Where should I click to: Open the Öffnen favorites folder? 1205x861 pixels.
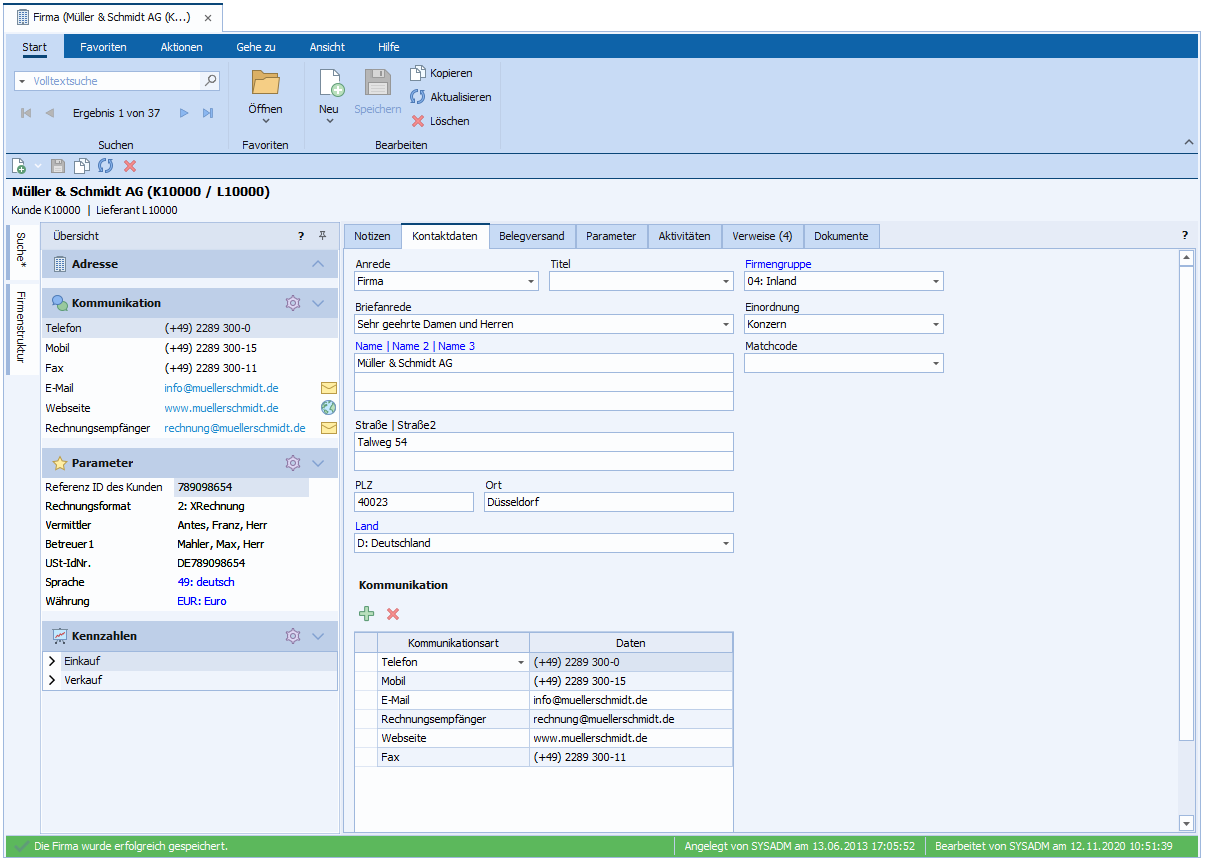tap(265, 84)
